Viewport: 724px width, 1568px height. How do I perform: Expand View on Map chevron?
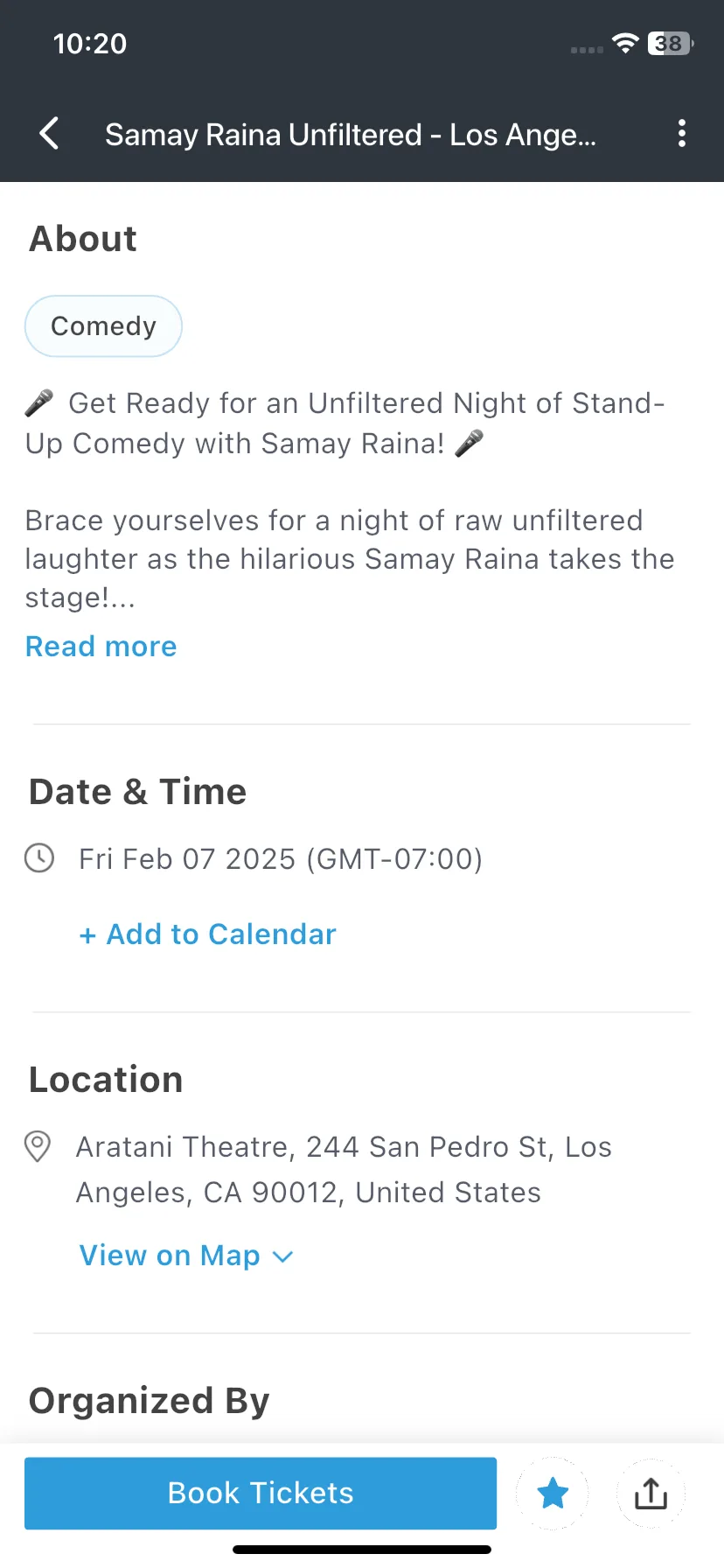tap(282, 1256)
